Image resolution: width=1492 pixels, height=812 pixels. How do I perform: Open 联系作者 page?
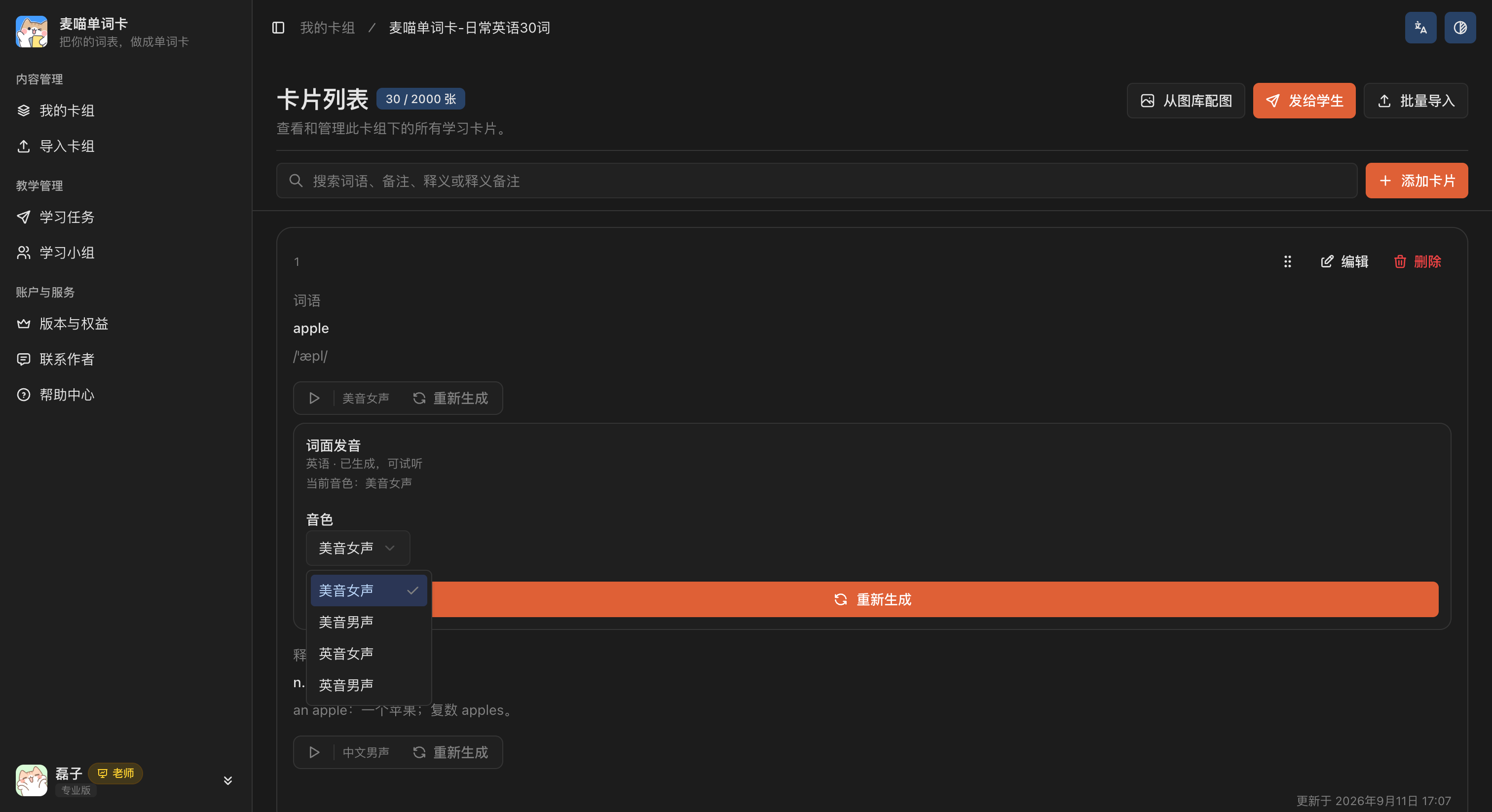(x=126, y=359)
